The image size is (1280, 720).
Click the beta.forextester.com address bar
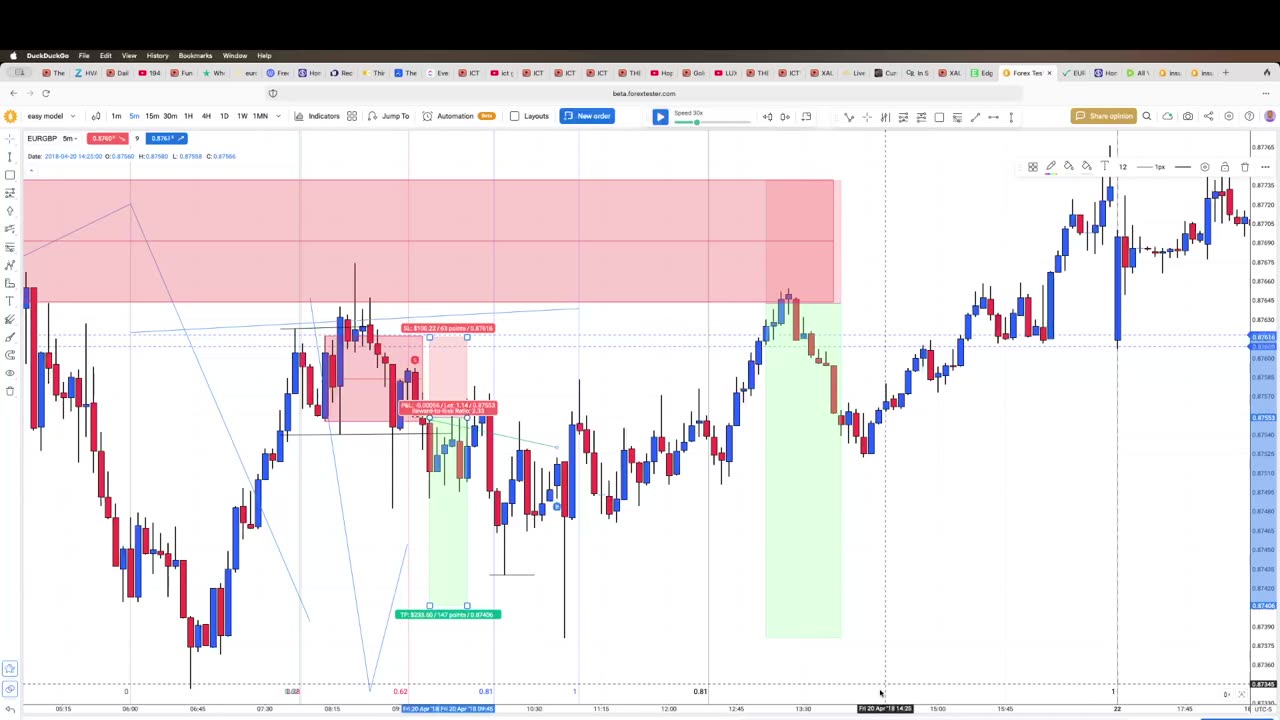[644, 93]
